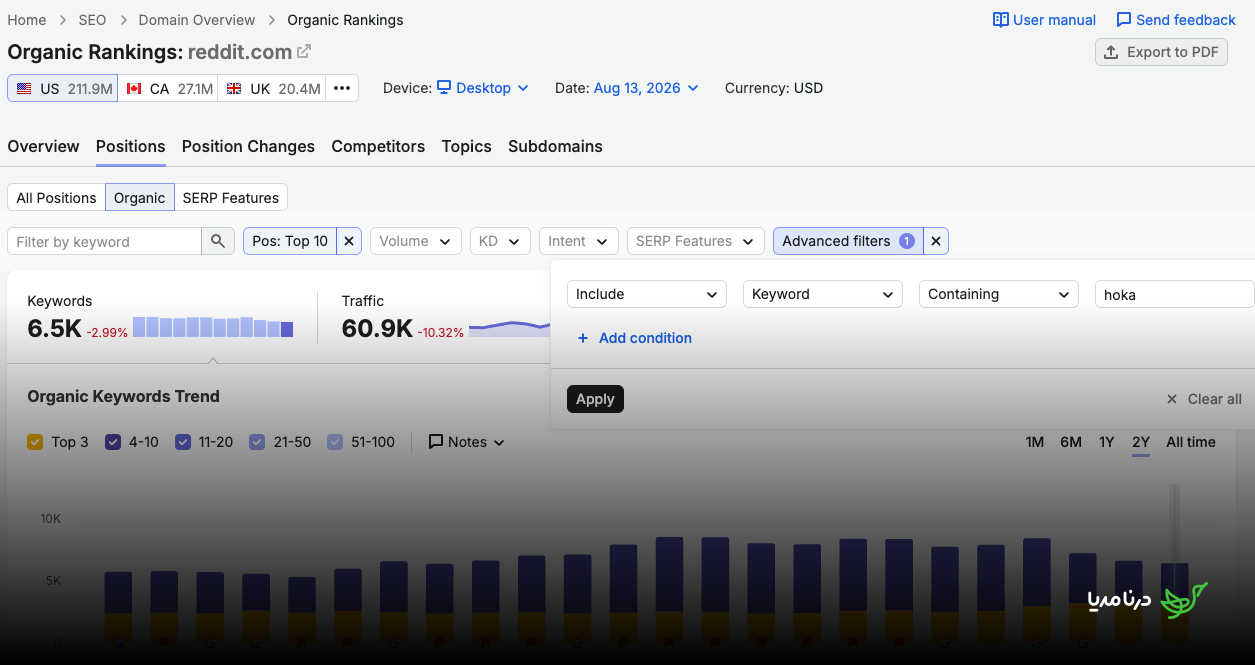1255x665 pixels.
Task: Toggle the 4-10 positions checkbox
Action: pos(113,442)
